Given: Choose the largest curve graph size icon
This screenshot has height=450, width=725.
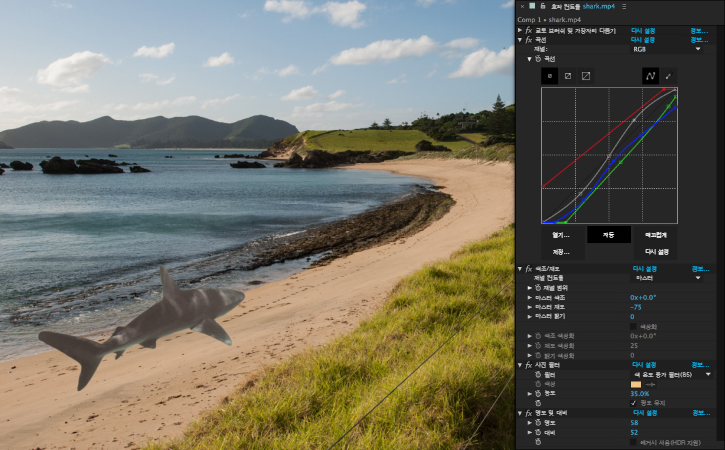Looking at the screenshot, I should 586,75.
